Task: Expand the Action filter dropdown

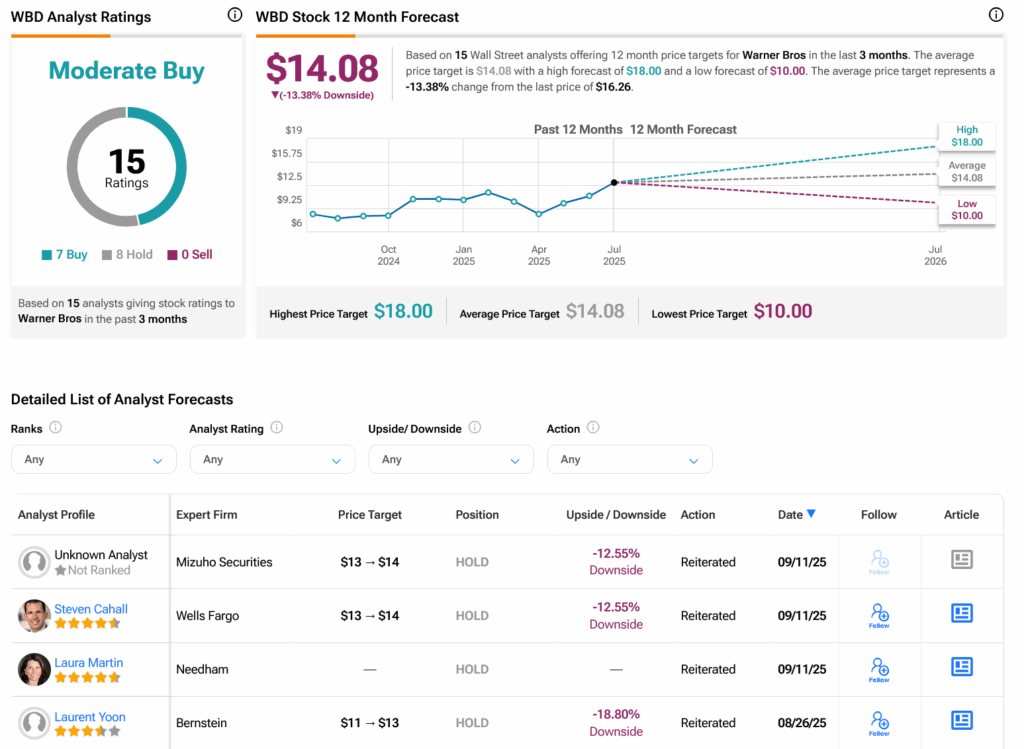Action: 630,459
